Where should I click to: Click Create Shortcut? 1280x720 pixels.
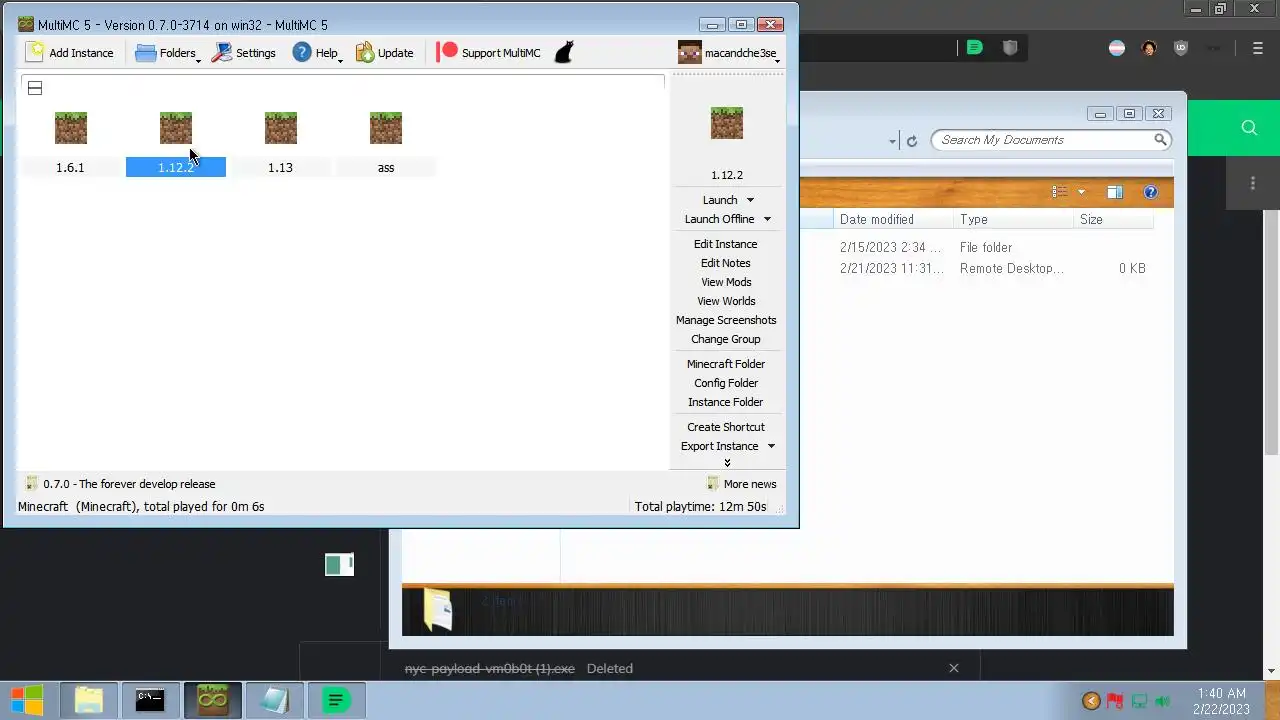click(x=726, y=427)
